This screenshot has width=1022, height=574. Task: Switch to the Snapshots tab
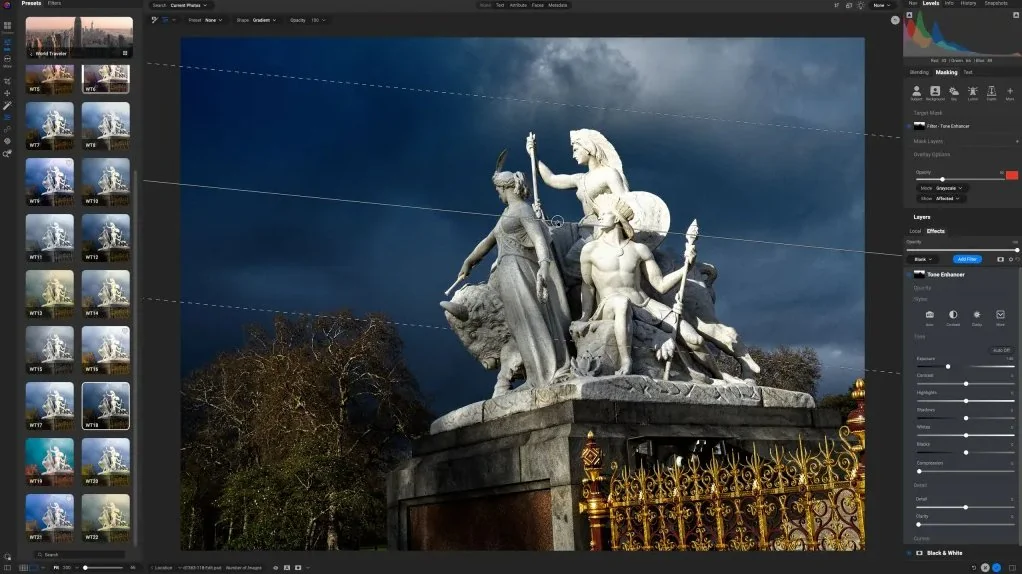[x=996, y=3]
